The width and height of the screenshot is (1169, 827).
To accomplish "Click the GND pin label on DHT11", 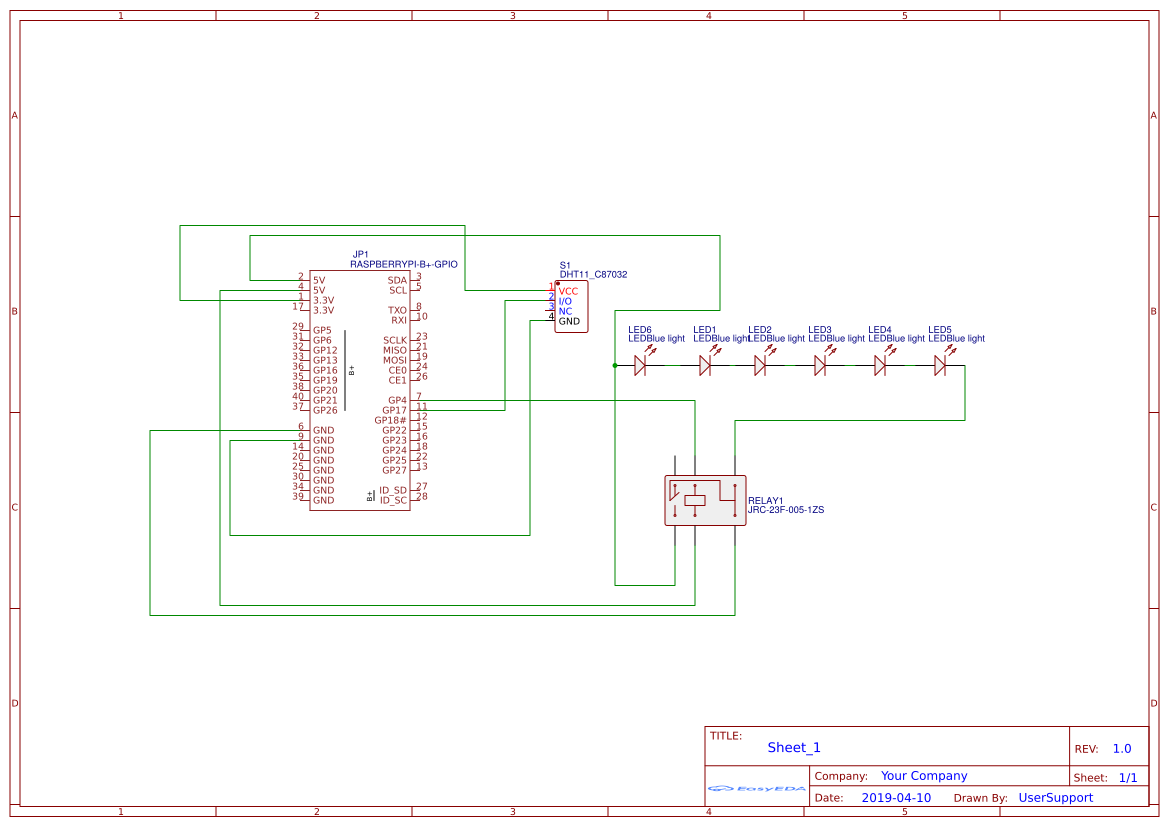I will point(569,321).
